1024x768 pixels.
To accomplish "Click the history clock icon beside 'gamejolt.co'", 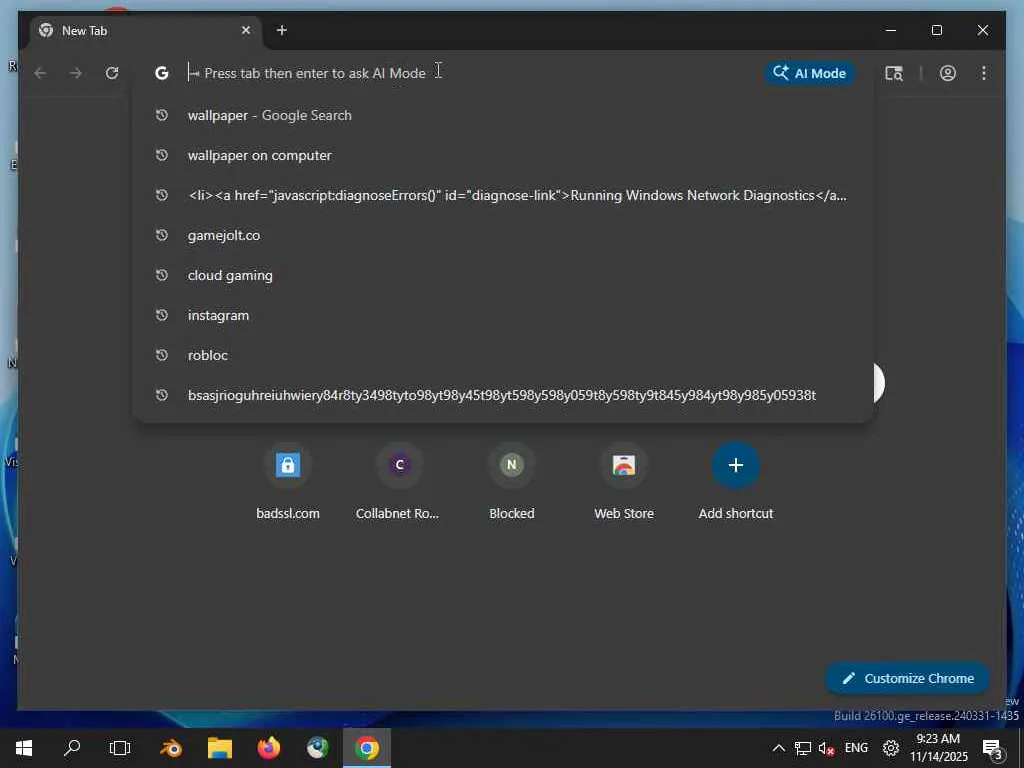I will 161,235.
